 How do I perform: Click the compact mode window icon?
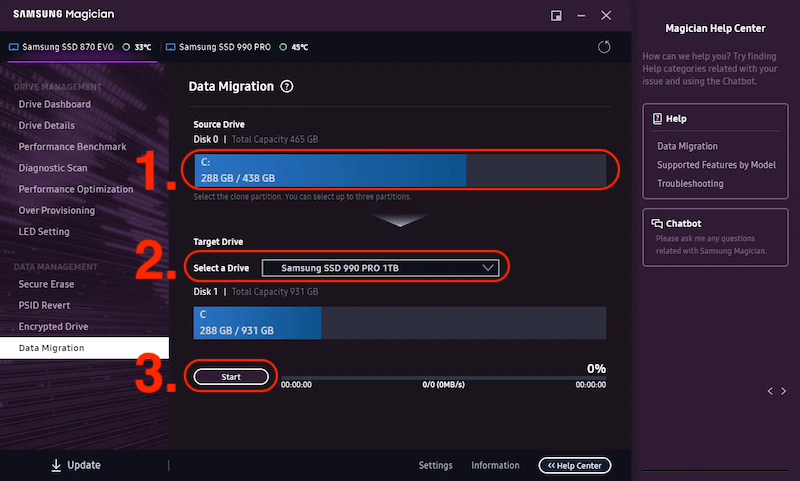(556, 15)
